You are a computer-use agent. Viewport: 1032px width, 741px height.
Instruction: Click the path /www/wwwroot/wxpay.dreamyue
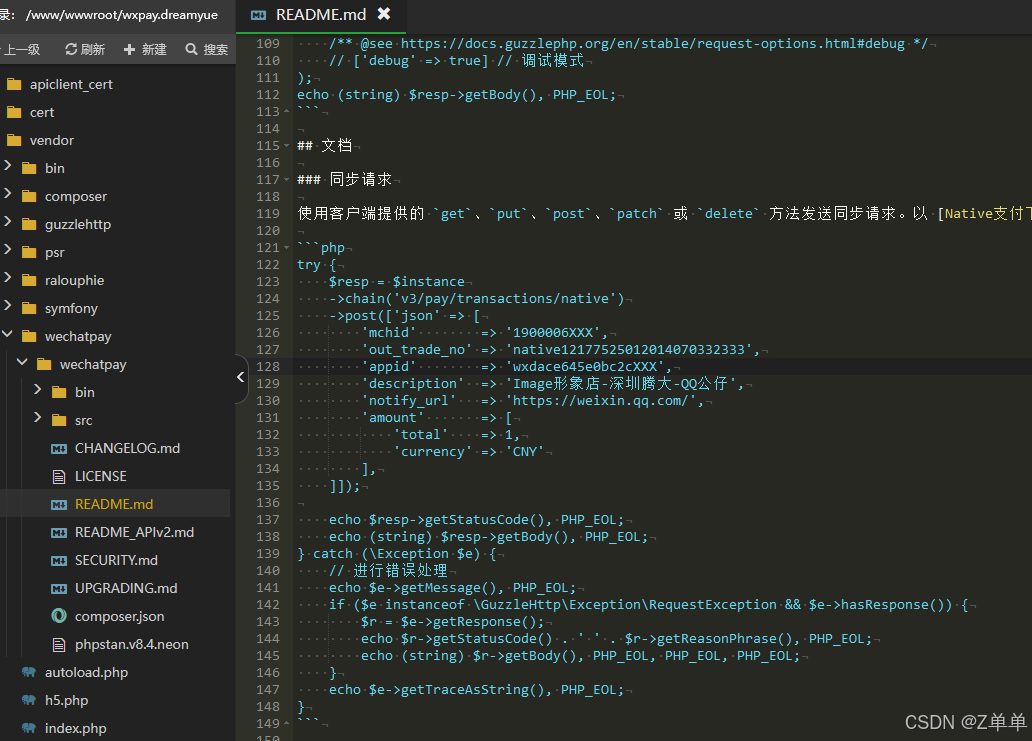(x=122, y=14)
